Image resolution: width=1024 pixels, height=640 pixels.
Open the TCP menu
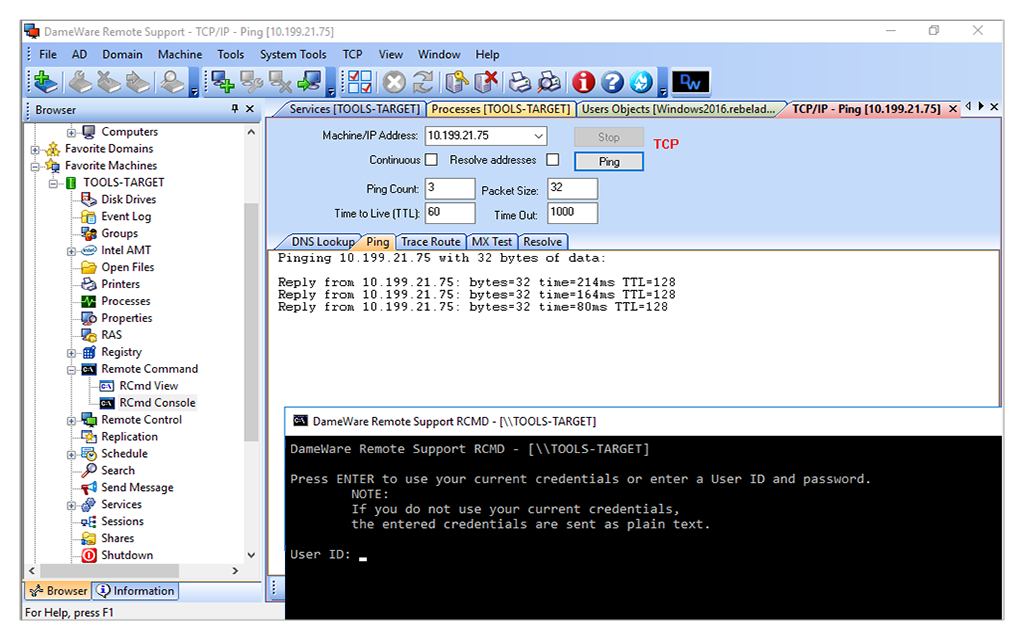(352, 54)
